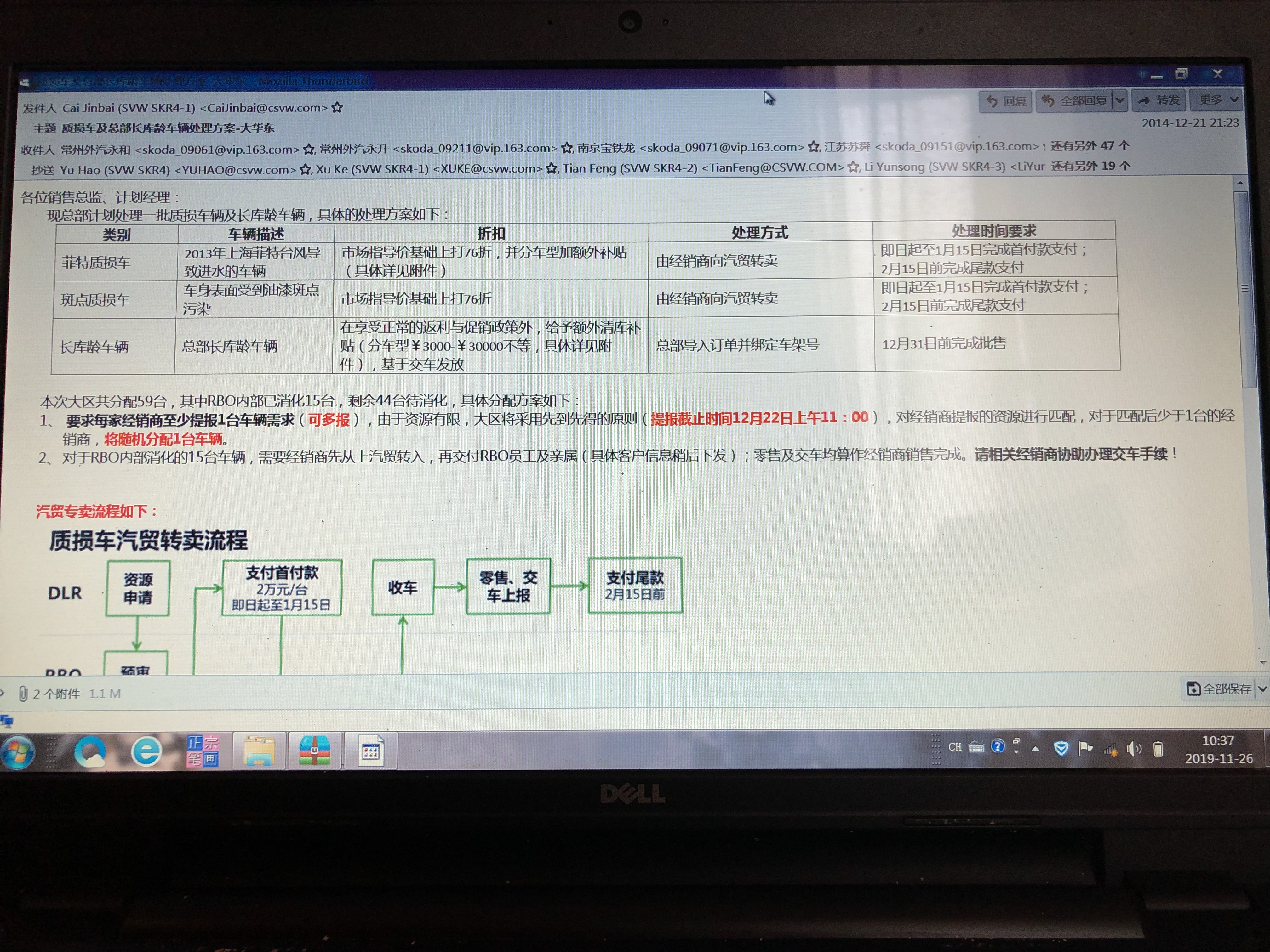Click the attachment paperclip icon

[x=23, y=694]
